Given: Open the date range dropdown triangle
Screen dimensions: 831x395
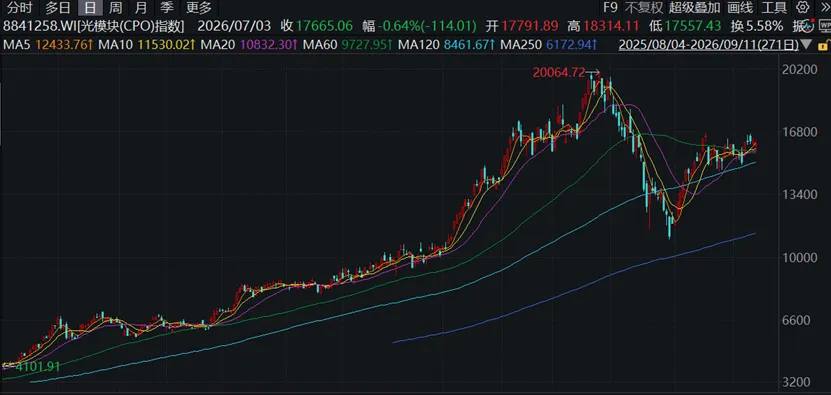Looking at the screenshot, I should (806, 44).
